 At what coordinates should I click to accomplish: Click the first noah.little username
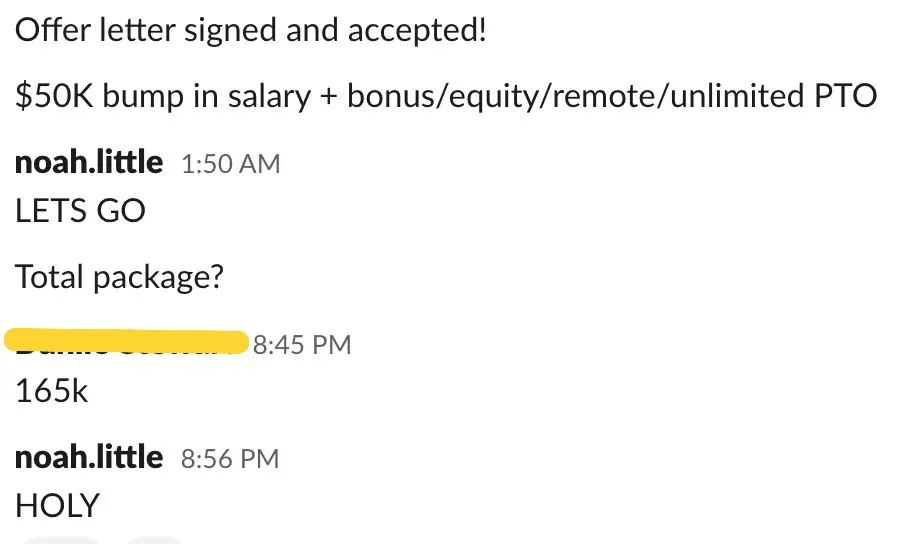(89, 162)
